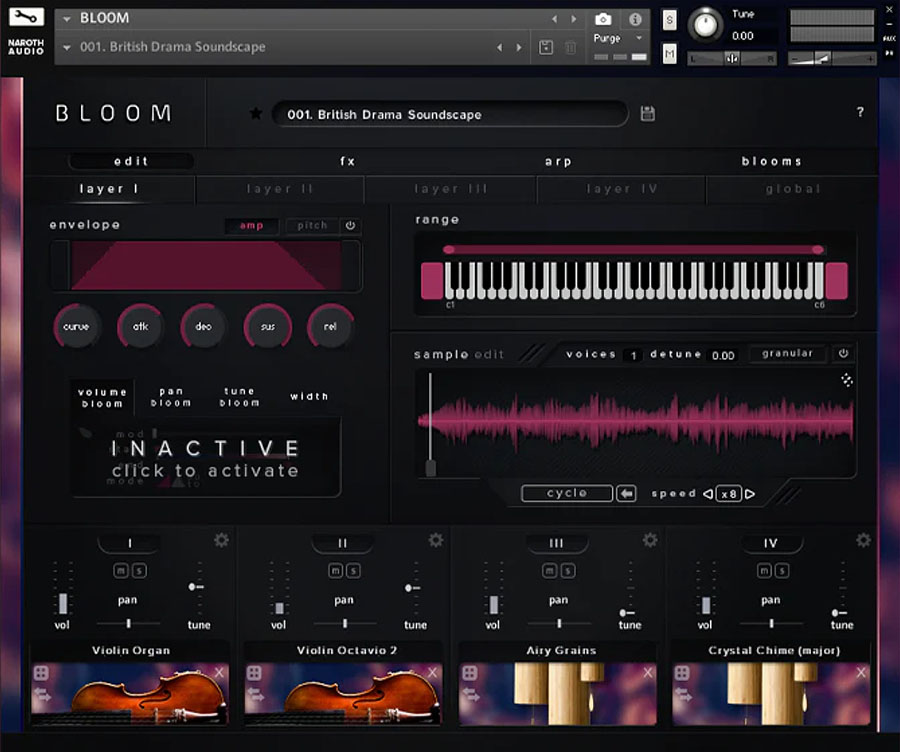Open Purge dropdown menu
900x752 pixels.
pyautogui.click(x=617, y=38)
